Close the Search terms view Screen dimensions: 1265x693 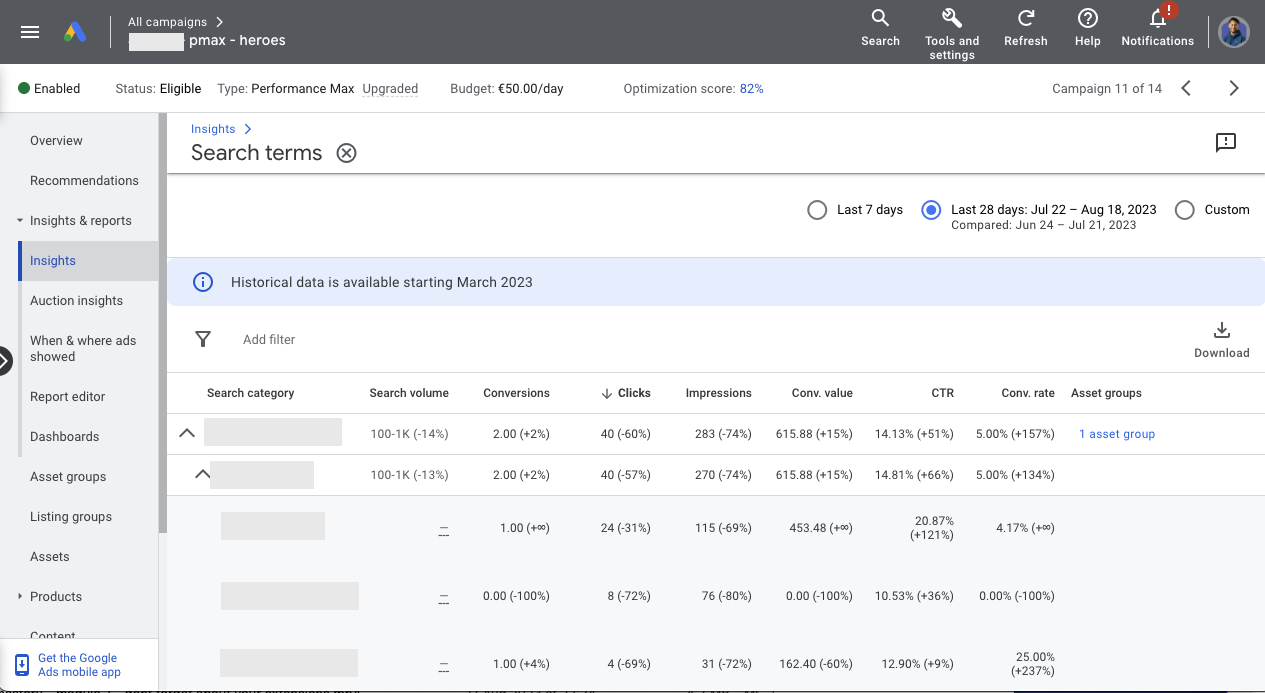coord(346,153)
